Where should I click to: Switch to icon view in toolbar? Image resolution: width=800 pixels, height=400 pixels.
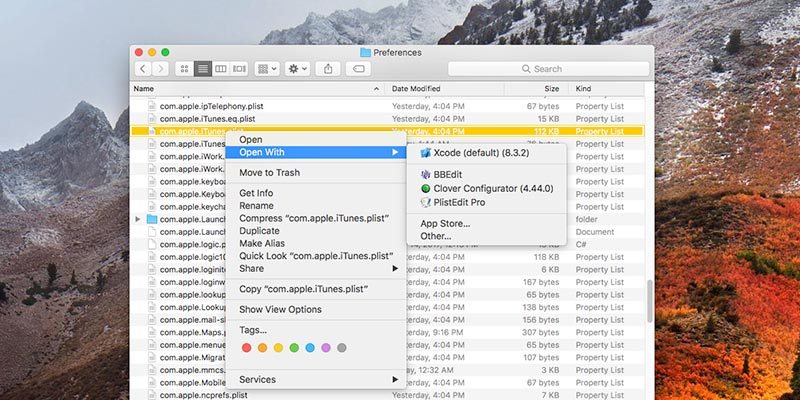click(185, 69)
